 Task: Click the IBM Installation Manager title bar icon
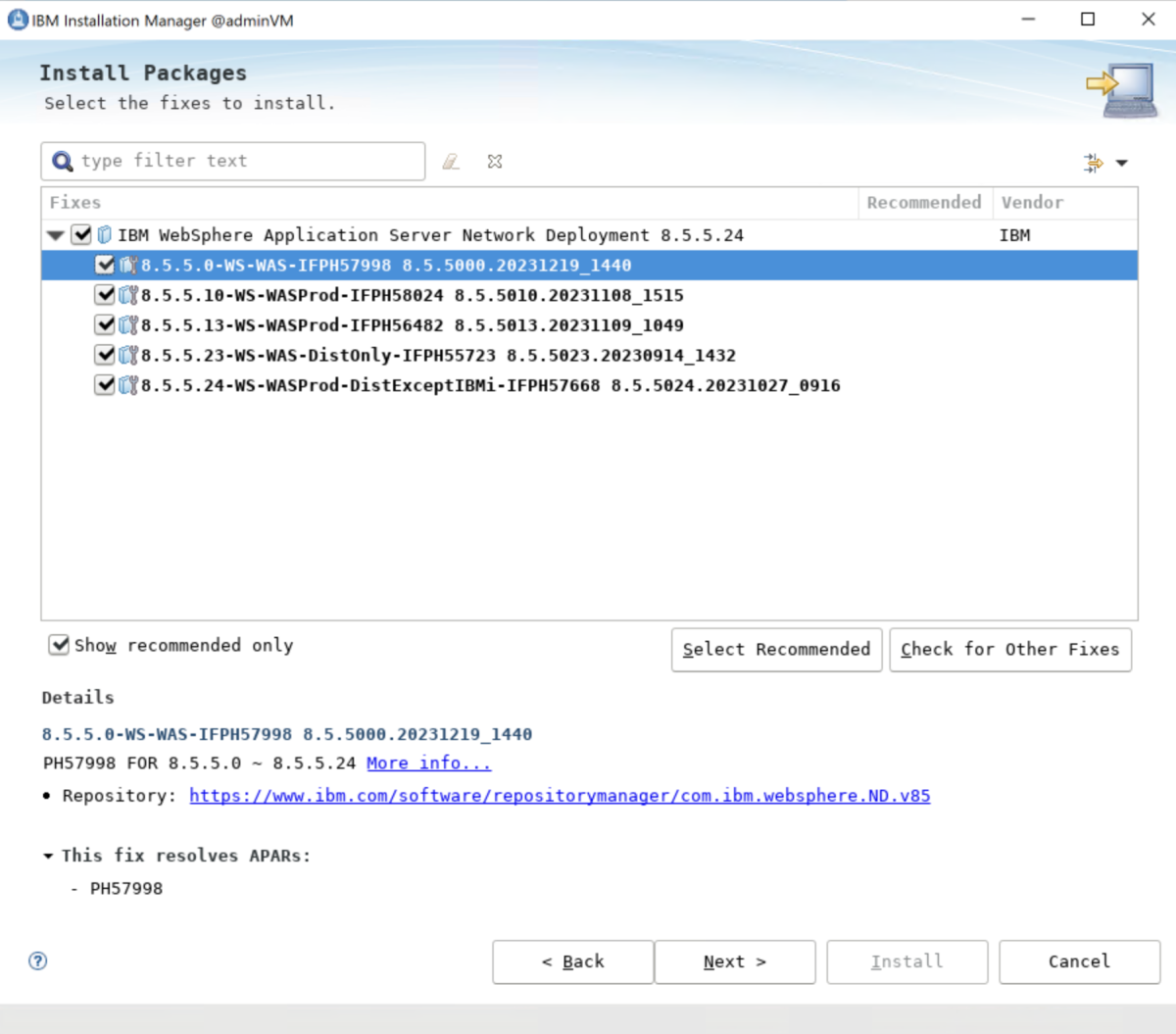pyautogui.click(x=16, y=19)
